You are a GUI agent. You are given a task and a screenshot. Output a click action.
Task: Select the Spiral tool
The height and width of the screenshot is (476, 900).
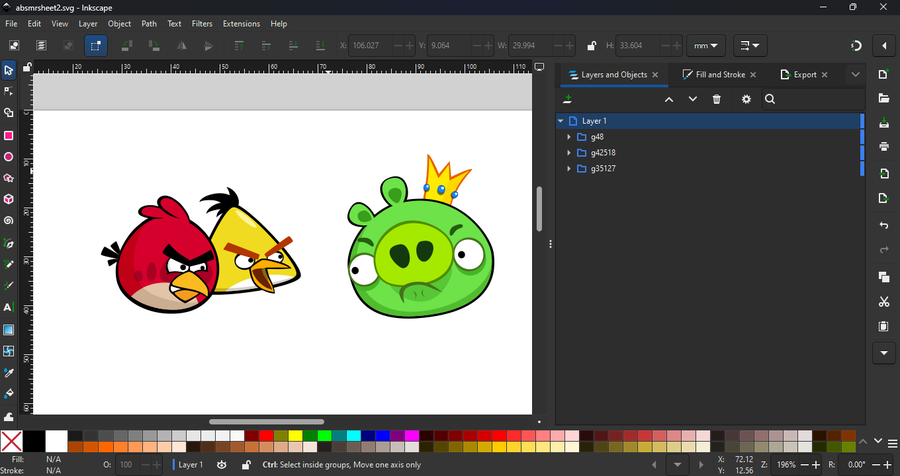click(9, 220)
